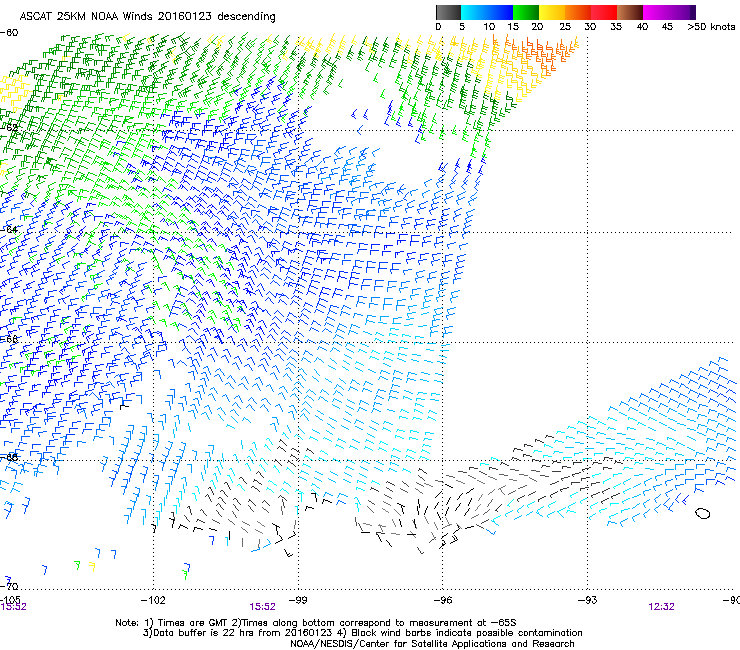Image resolution: width=740 pixels, height=650 pixels.
Task: Click the '-99' longitude label
Action: 298,600
